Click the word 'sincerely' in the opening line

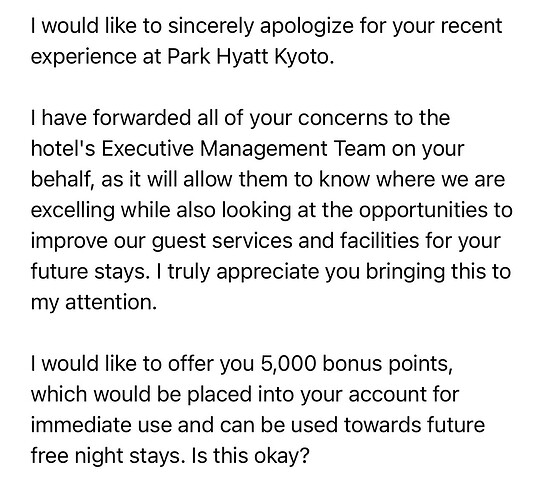click(x=210, y=26)
